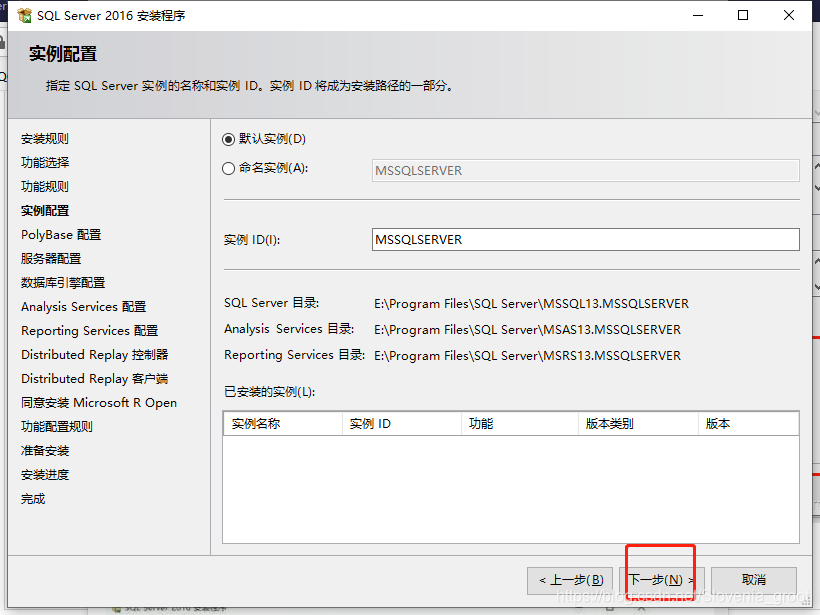
Task: Open the 功能选择 step in sidebar
Action: 45,163
